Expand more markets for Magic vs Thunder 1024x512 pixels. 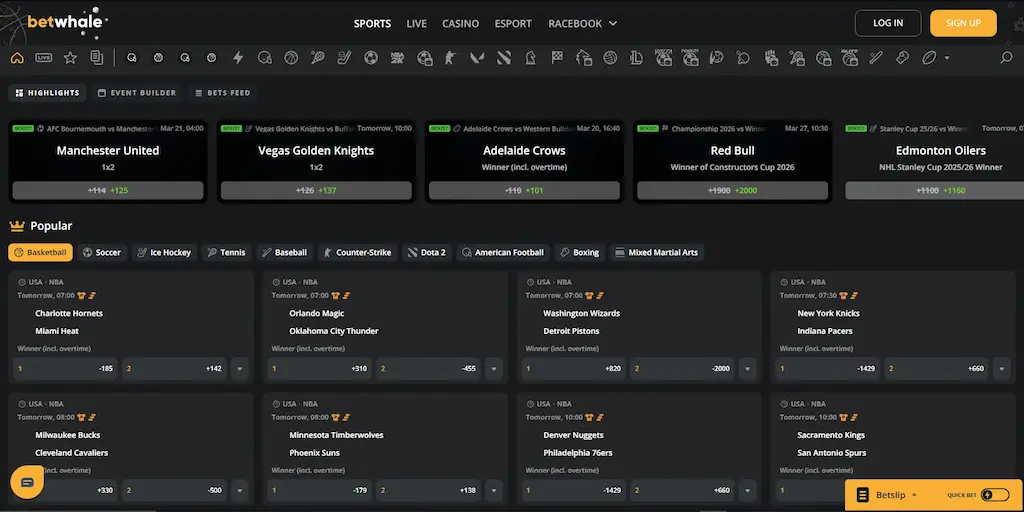point(494,368)
